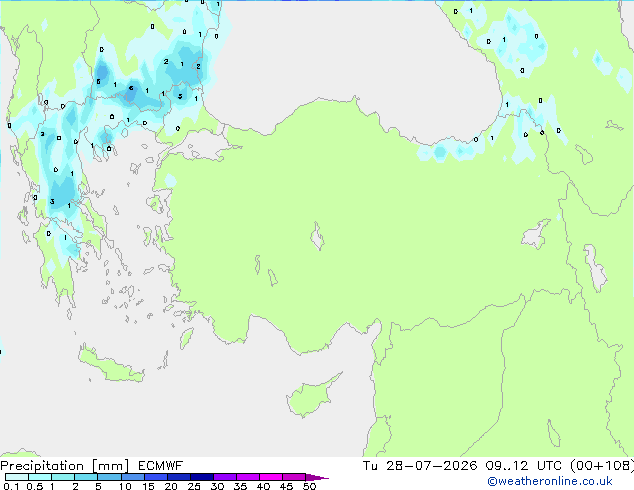This screenshot has height=490, width=634.
Task: Choose the 20–25 mm legend color swatch
Action: pos(178,477)
